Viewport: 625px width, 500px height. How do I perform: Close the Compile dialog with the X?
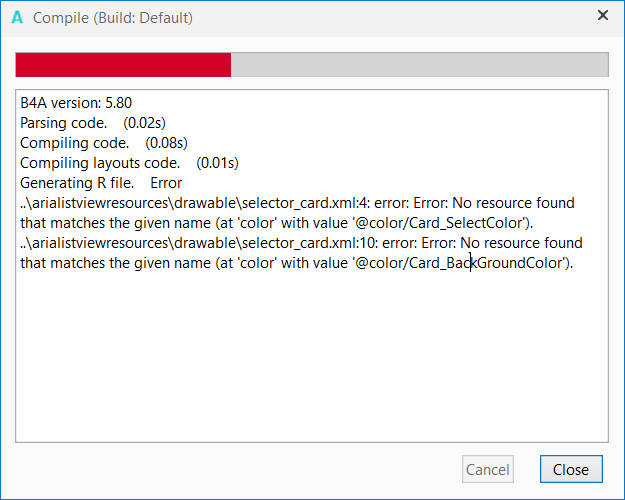[x=602, y=16]
